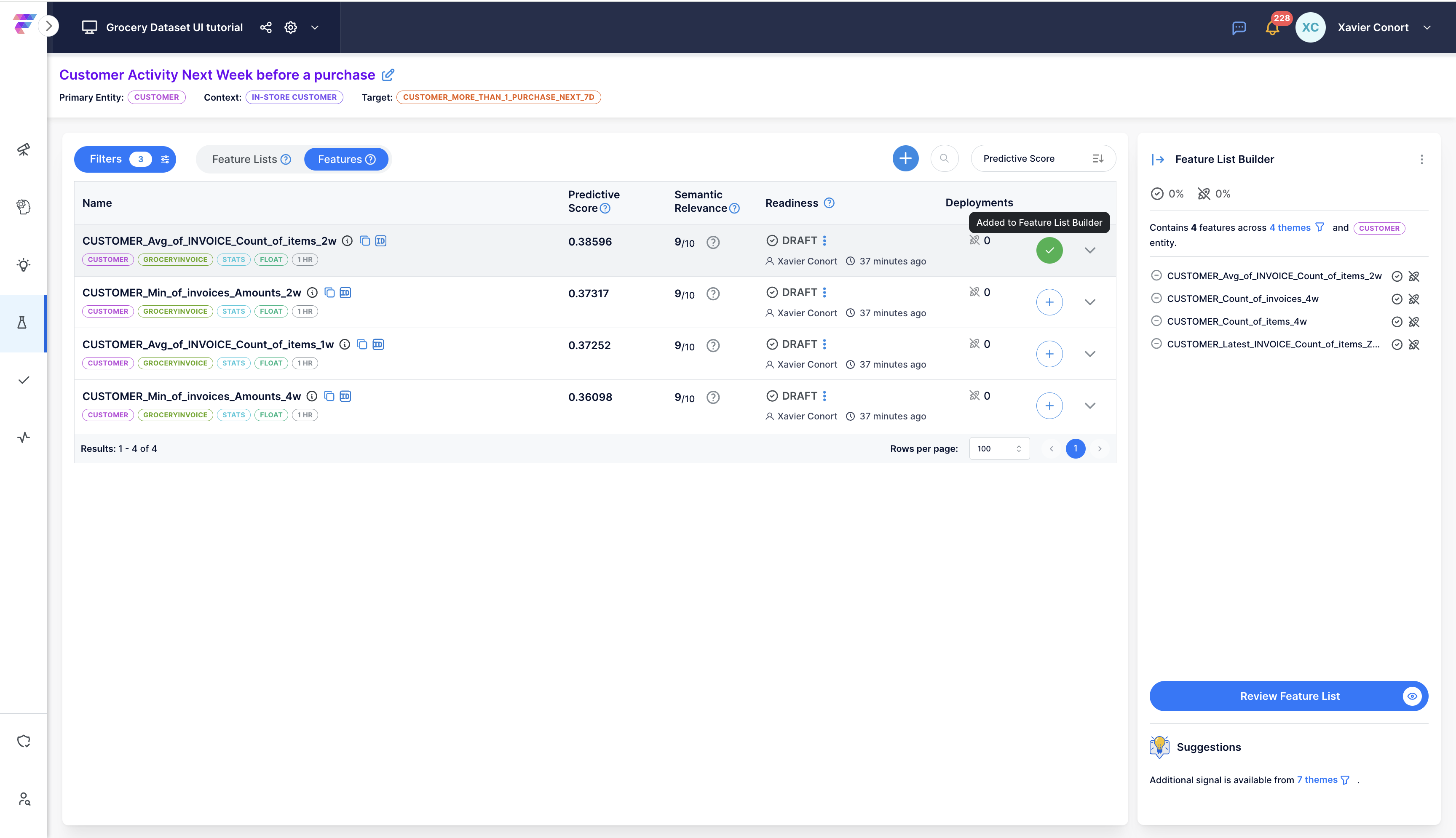1456x838 pixels.
Task: Copy name of CUSTOMER_Min_of_invoices_Amounts_2w
Action: pyautogui.click(x=329, y=292)
